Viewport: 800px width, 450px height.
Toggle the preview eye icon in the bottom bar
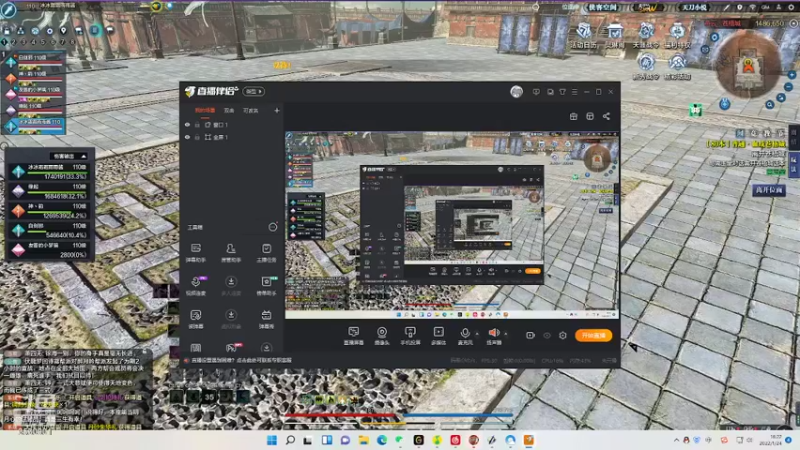pyautogui.click(x=547, y=335)
